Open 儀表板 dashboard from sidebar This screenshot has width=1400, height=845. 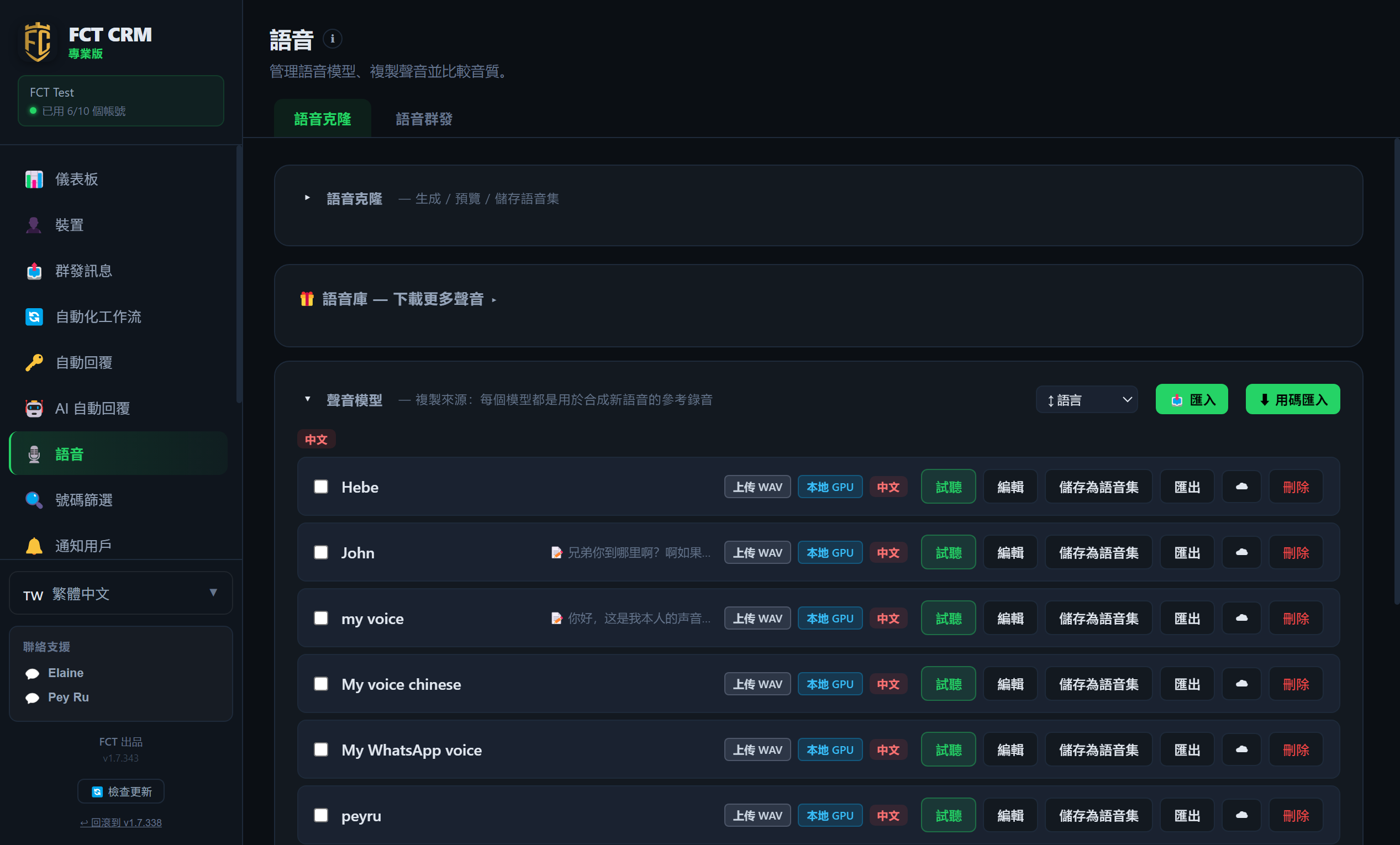[119, 179]
